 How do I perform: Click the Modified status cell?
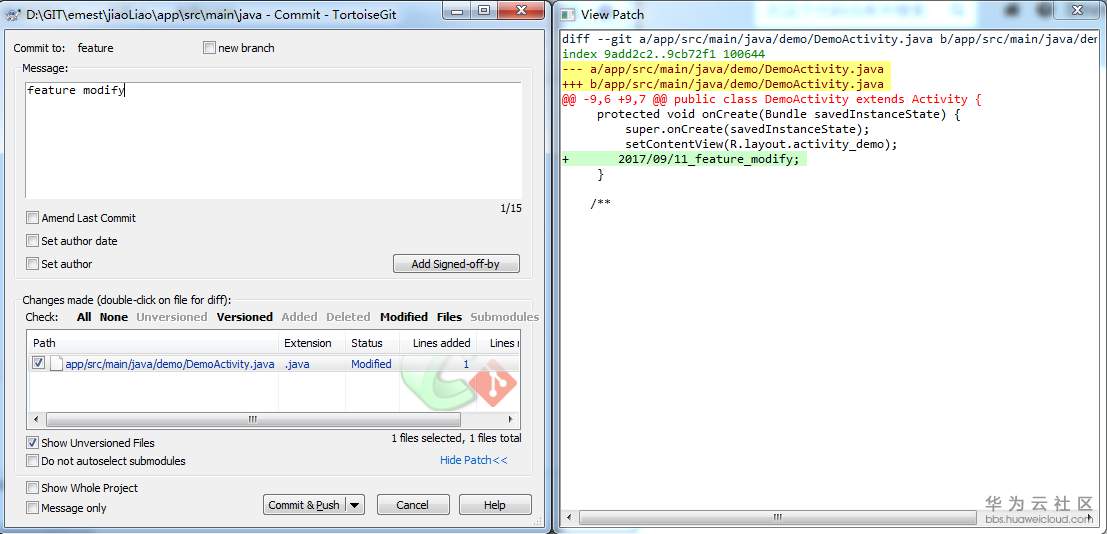pos(371,364)
